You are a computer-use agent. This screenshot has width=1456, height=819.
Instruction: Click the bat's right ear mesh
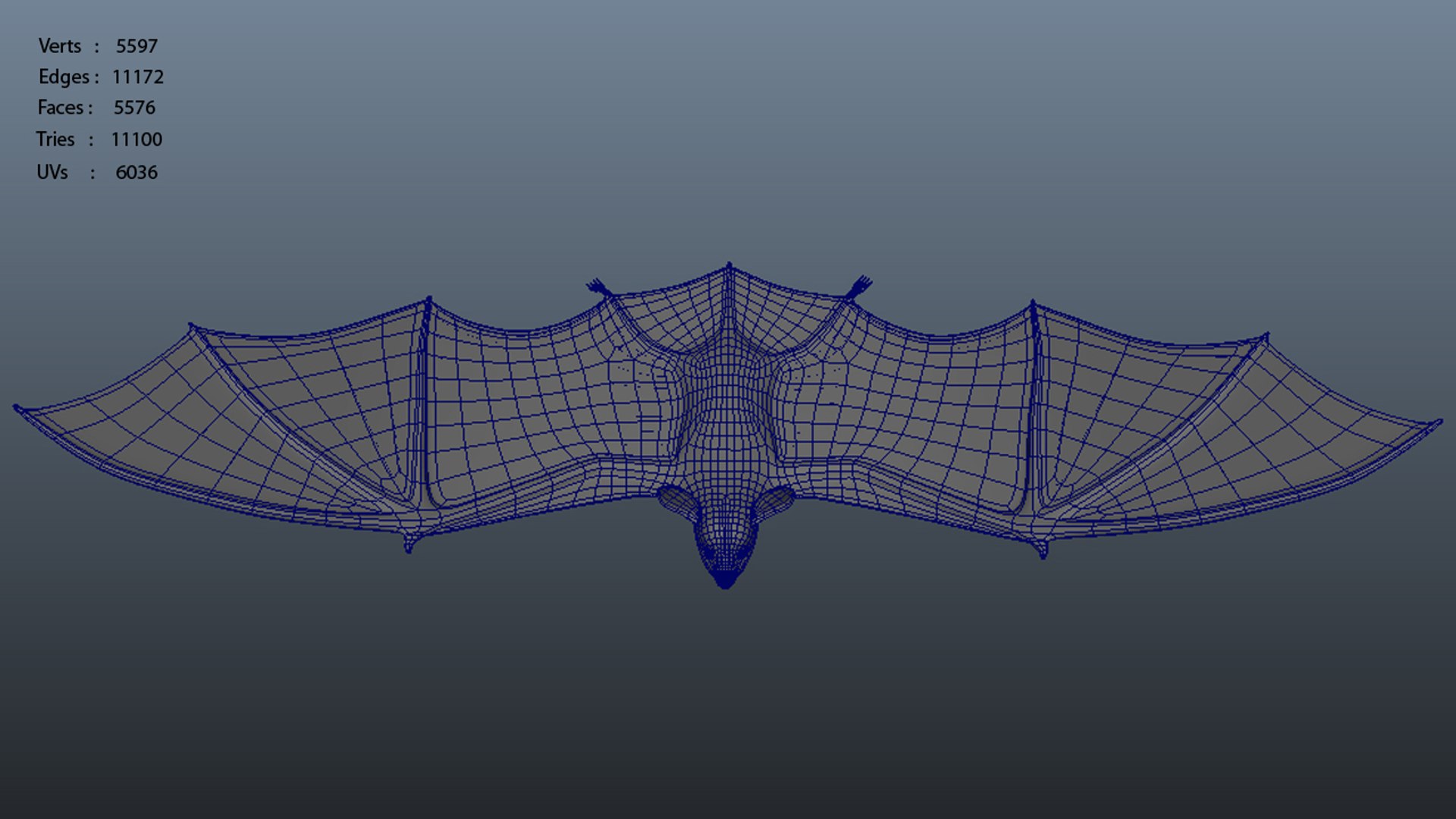point(777,502)
